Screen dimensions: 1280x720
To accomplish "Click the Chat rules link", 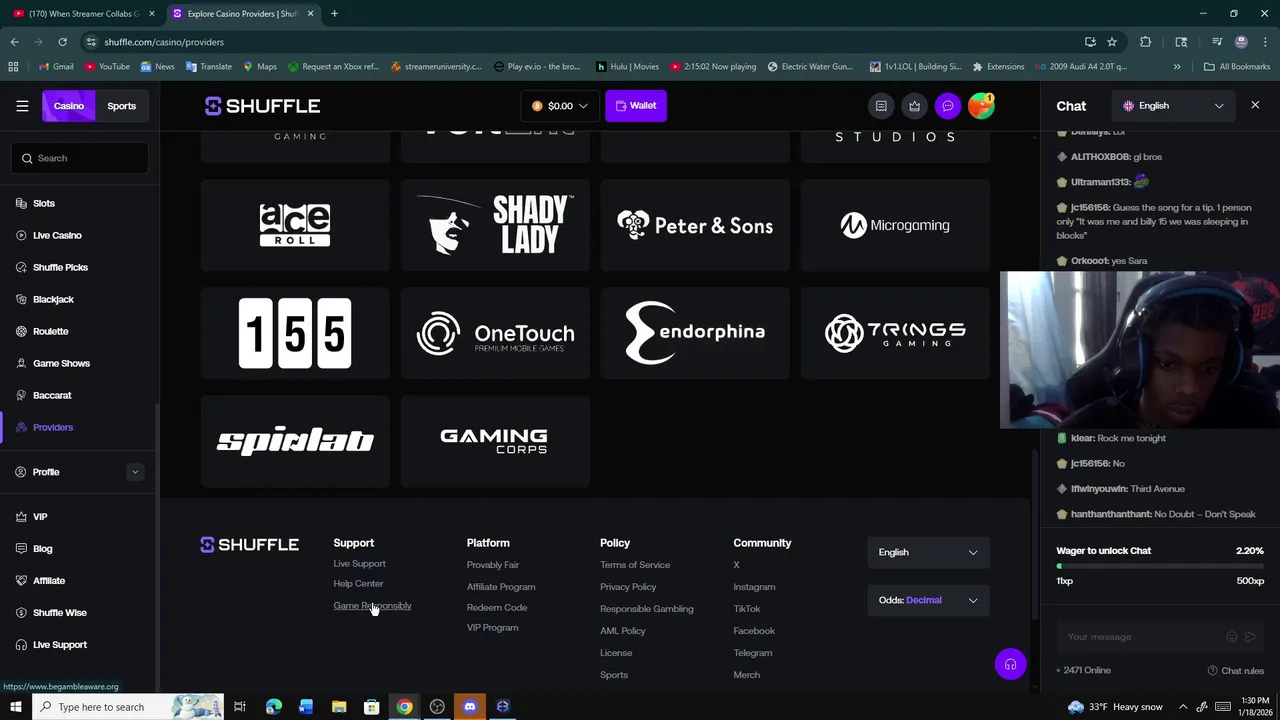I will click(x=1236, y=671).
